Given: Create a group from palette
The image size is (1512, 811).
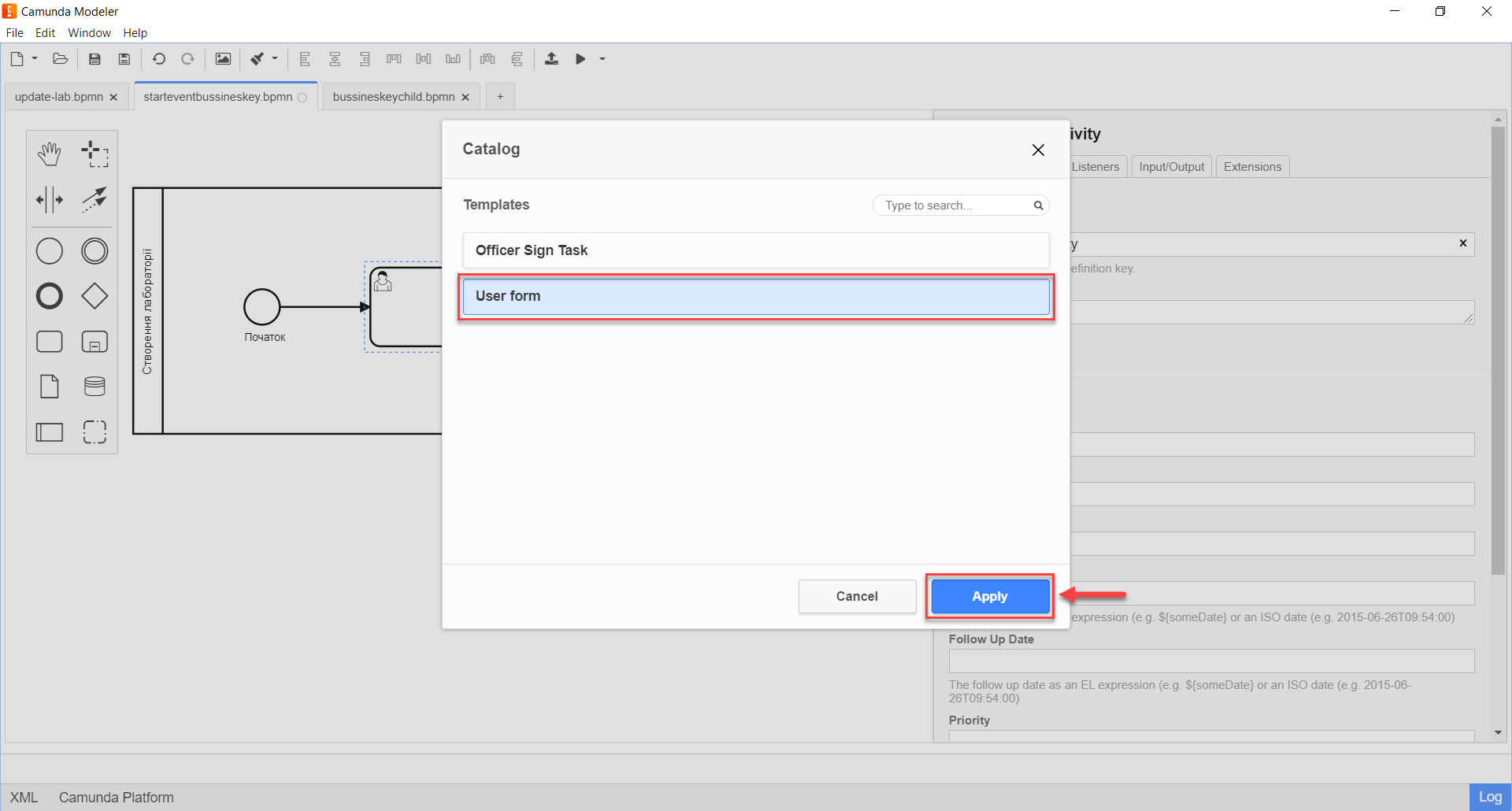Looking at the screenshot, I should (x=94, y=432).
